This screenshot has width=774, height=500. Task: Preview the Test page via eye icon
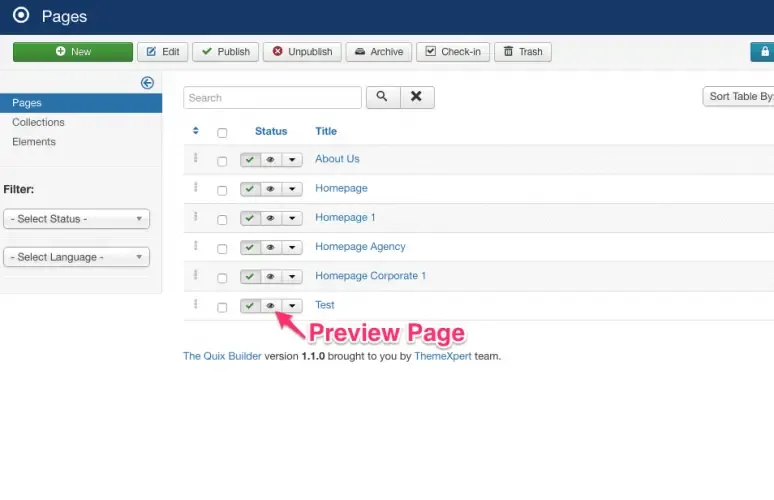click(x=271, y=306)
